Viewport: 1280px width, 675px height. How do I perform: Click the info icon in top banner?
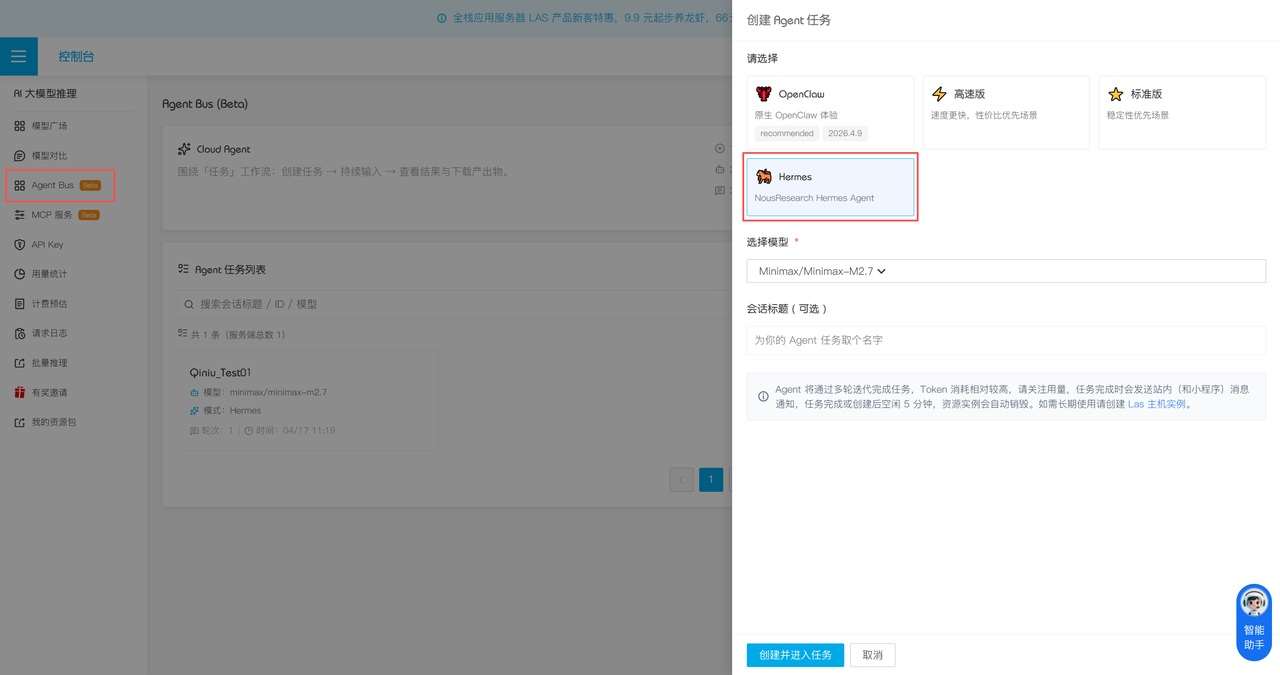442,18
